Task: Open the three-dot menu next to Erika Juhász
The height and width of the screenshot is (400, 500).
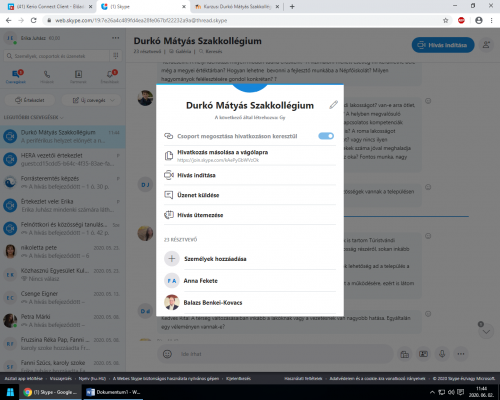Action: [116, 38]
